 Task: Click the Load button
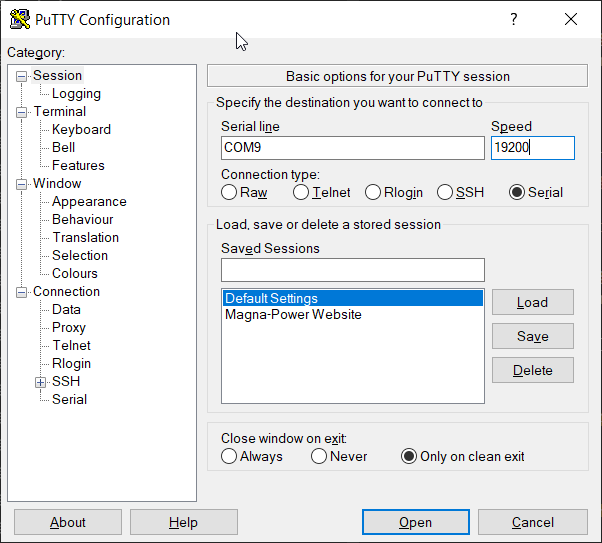pyautogui.click(x=533, y=302)
